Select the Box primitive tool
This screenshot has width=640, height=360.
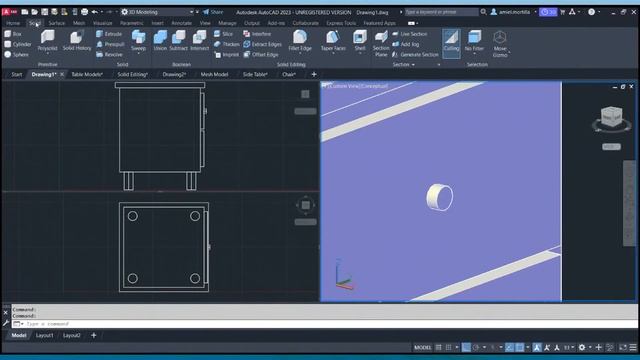click(13, 34)
